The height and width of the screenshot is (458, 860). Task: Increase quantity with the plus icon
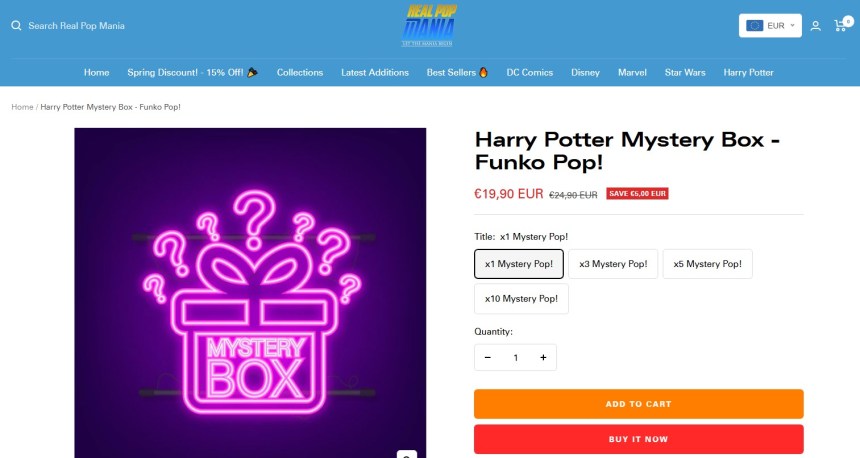(543, 358)
